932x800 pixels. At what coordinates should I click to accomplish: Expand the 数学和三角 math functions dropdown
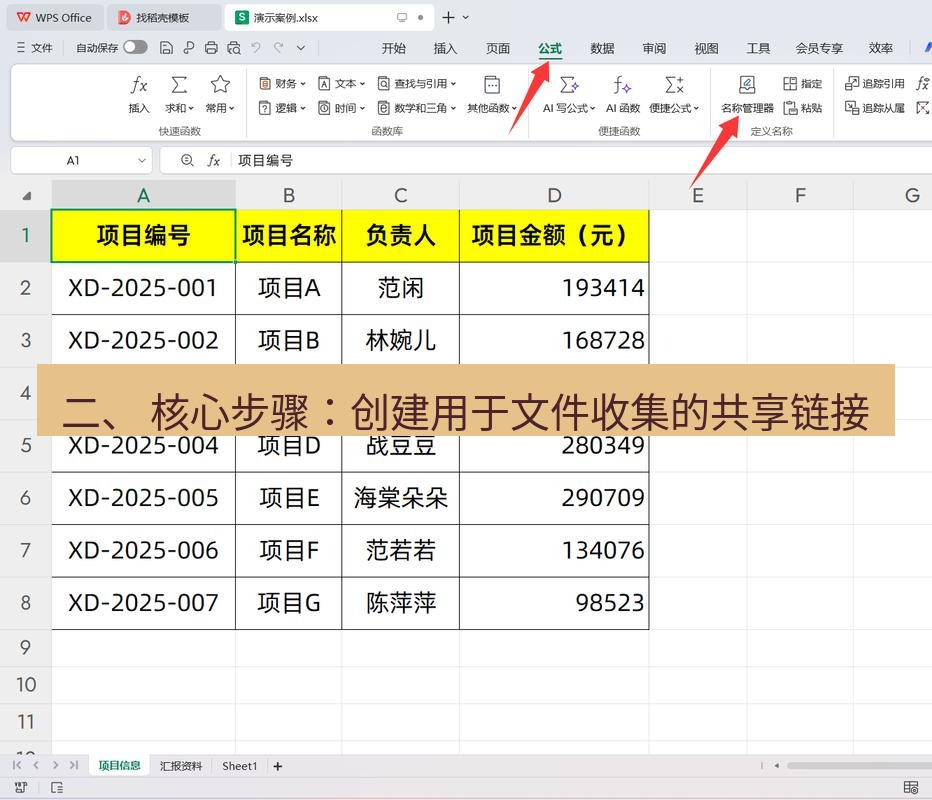[417, 108]
